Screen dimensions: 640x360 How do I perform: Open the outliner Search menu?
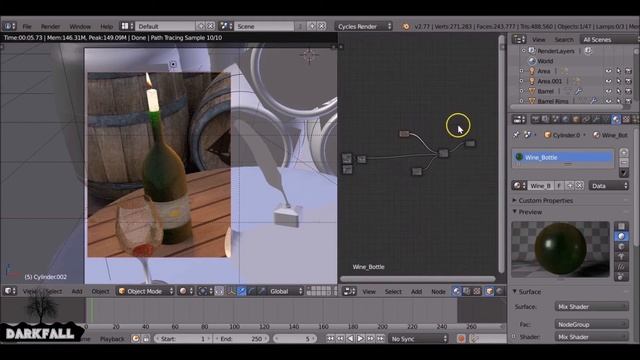[x=564, y=40]
